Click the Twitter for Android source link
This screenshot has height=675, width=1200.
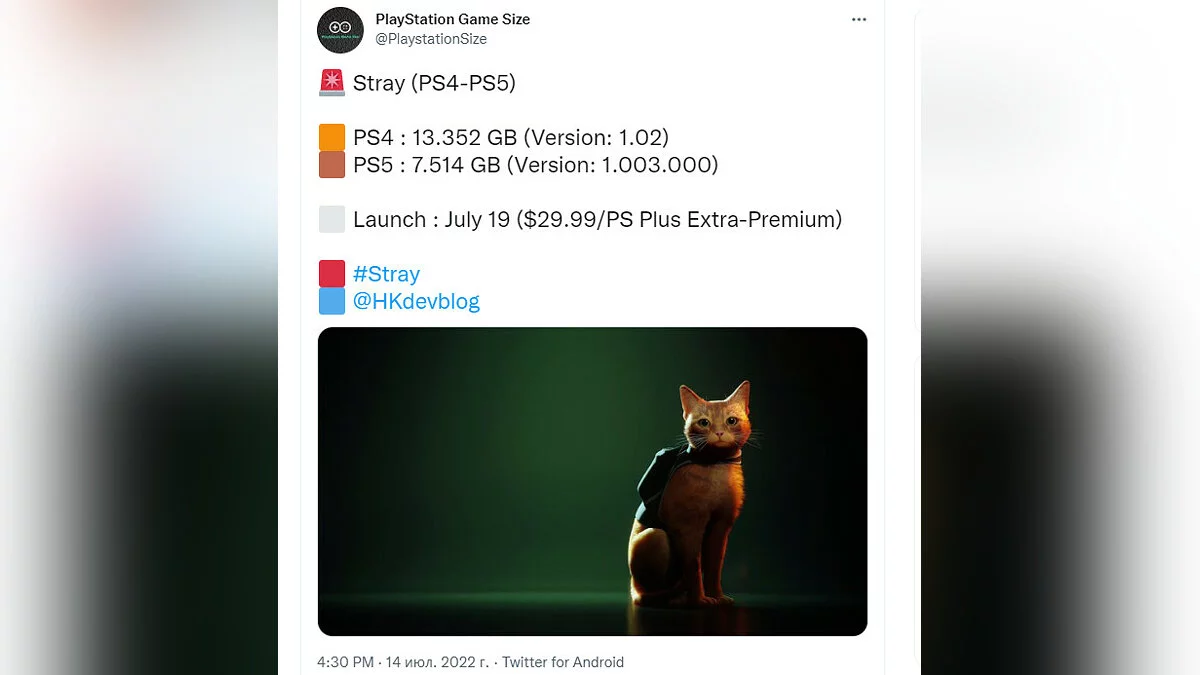(562, 662)
